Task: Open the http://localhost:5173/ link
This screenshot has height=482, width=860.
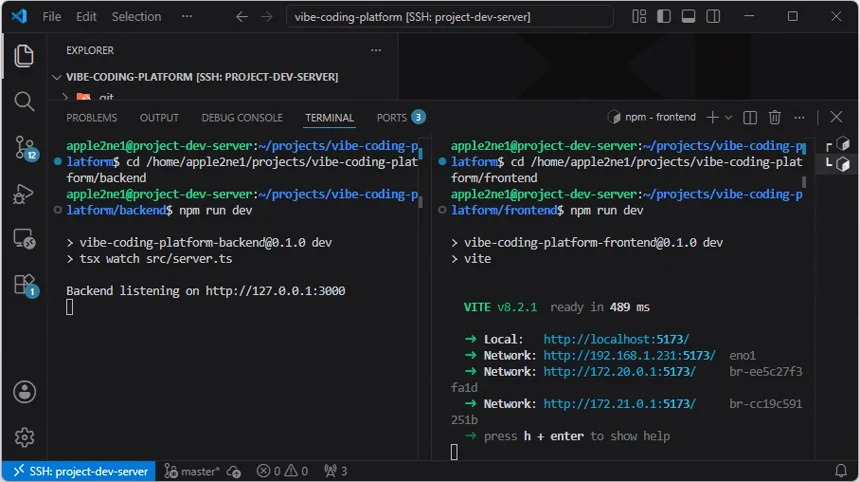Action: pos(616,339)
